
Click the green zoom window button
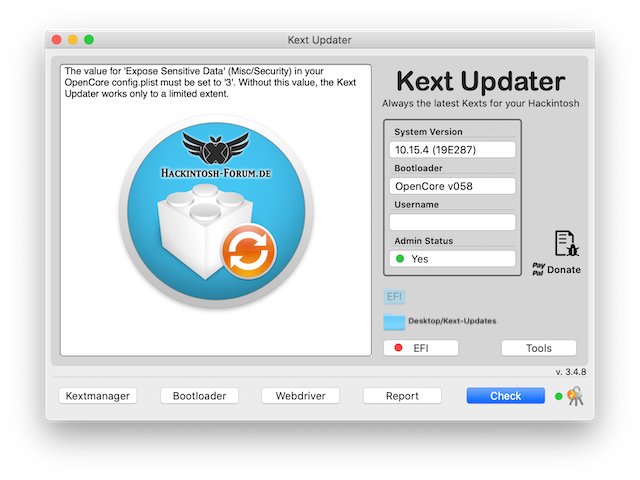[x=89, y=40]
